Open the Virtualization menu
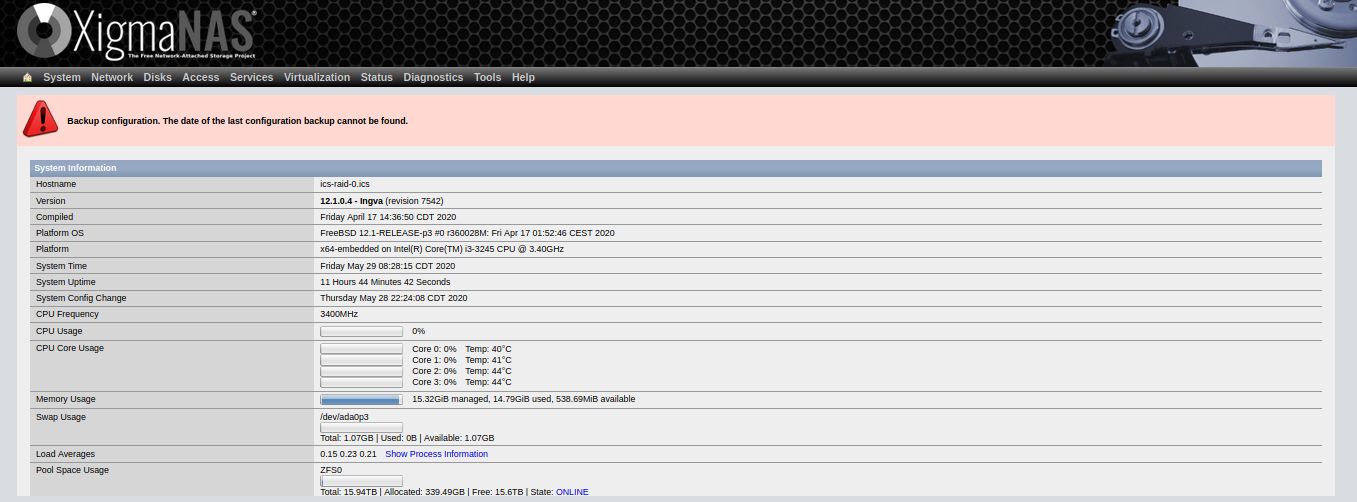This screenshot has width=1357, height=502. click(317, 78)
